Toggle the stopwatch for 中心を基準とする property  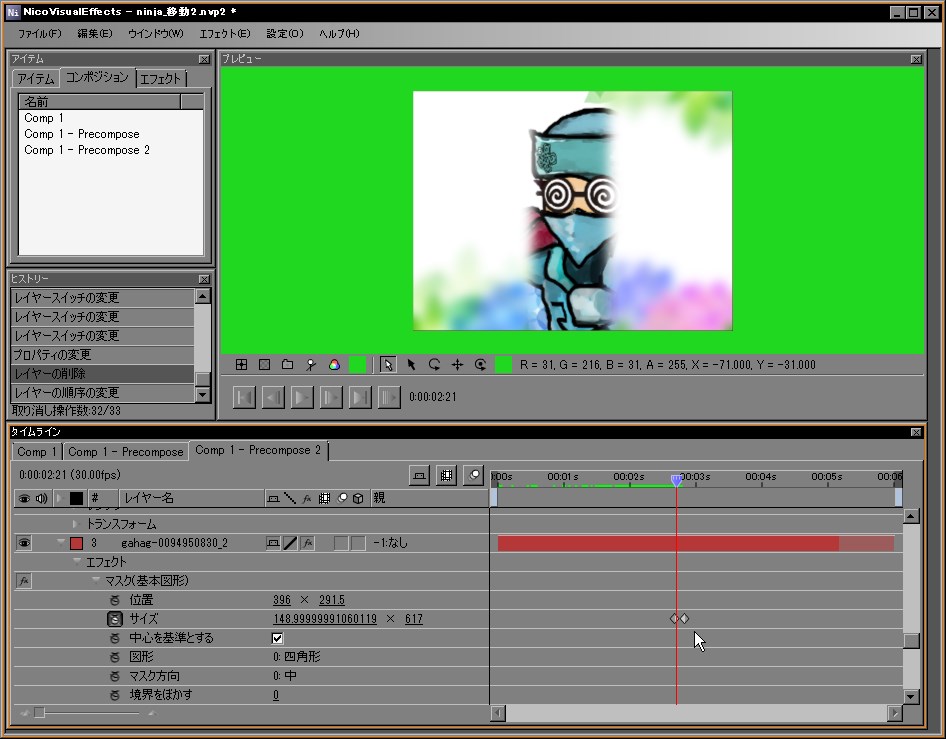pos(115,638)
